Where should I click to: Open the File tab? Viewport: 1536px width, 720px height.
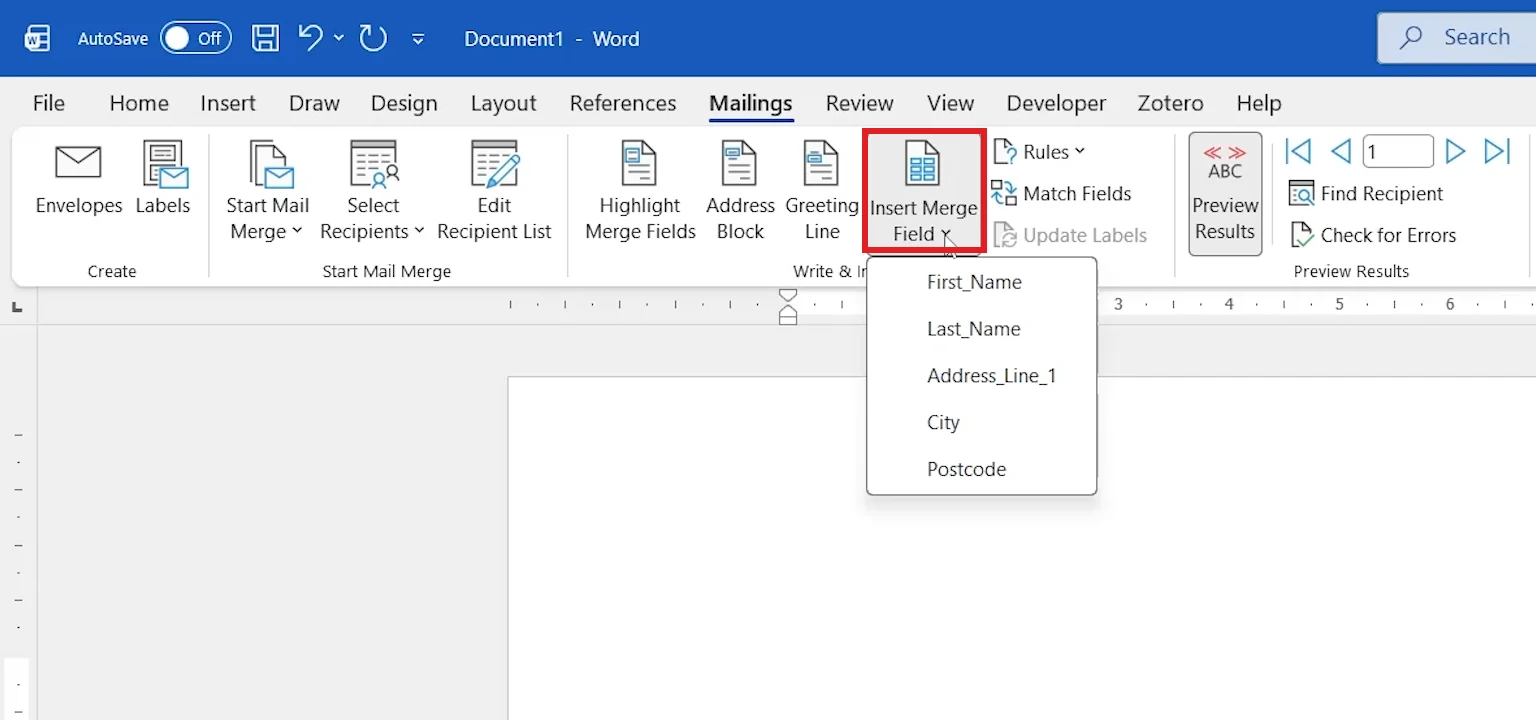[x=48, y=103]
